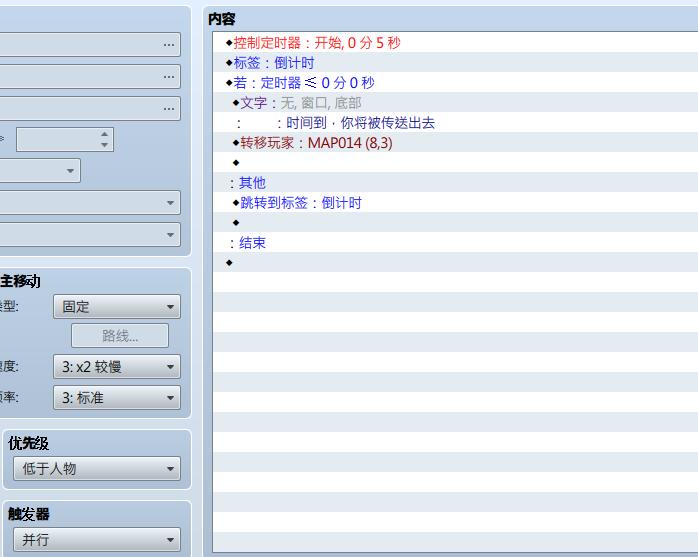Select the empty line below 跳转到标签
The width and height of the screenshot is (698, 557).
pos(455,223)
